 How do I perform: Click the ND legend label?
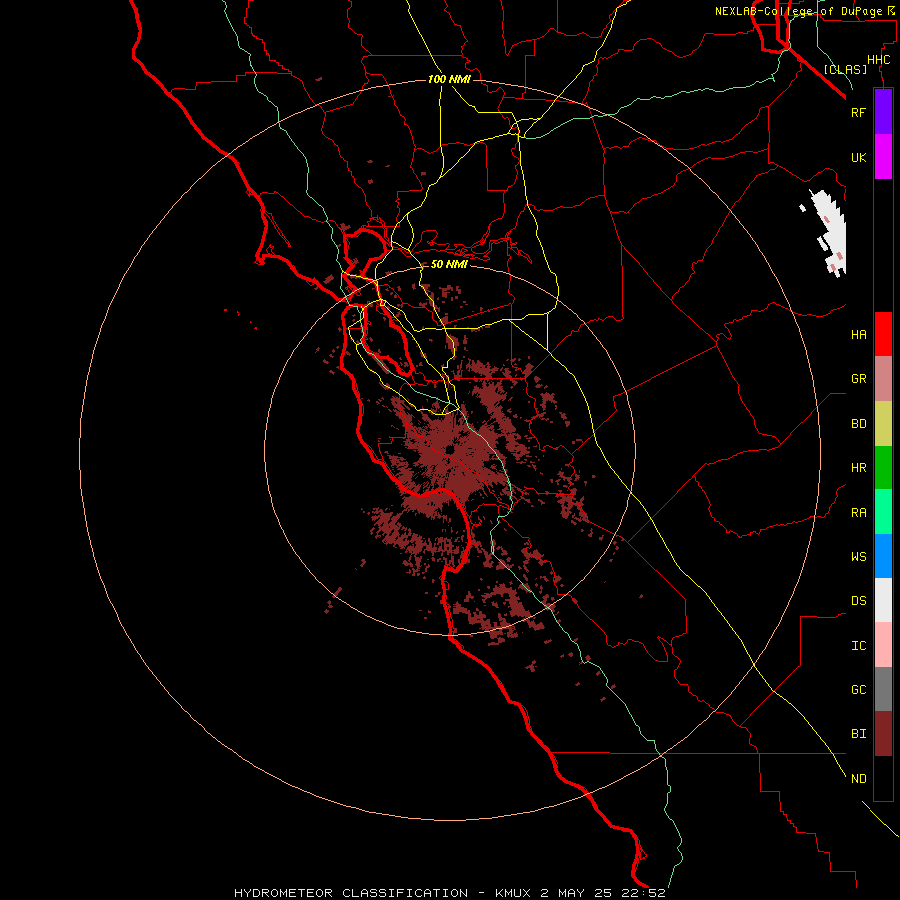coord(858,779)
